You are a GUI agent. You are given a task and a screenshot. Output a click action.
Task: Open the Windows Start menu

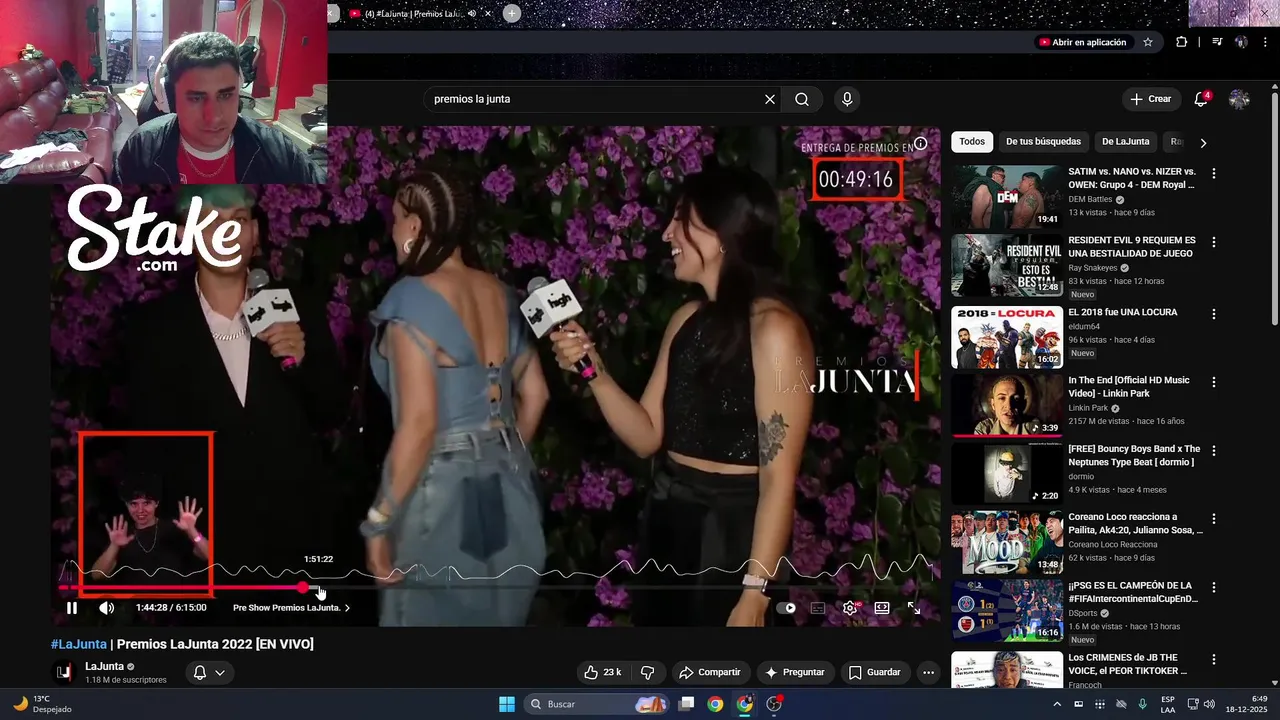point(506,704)
